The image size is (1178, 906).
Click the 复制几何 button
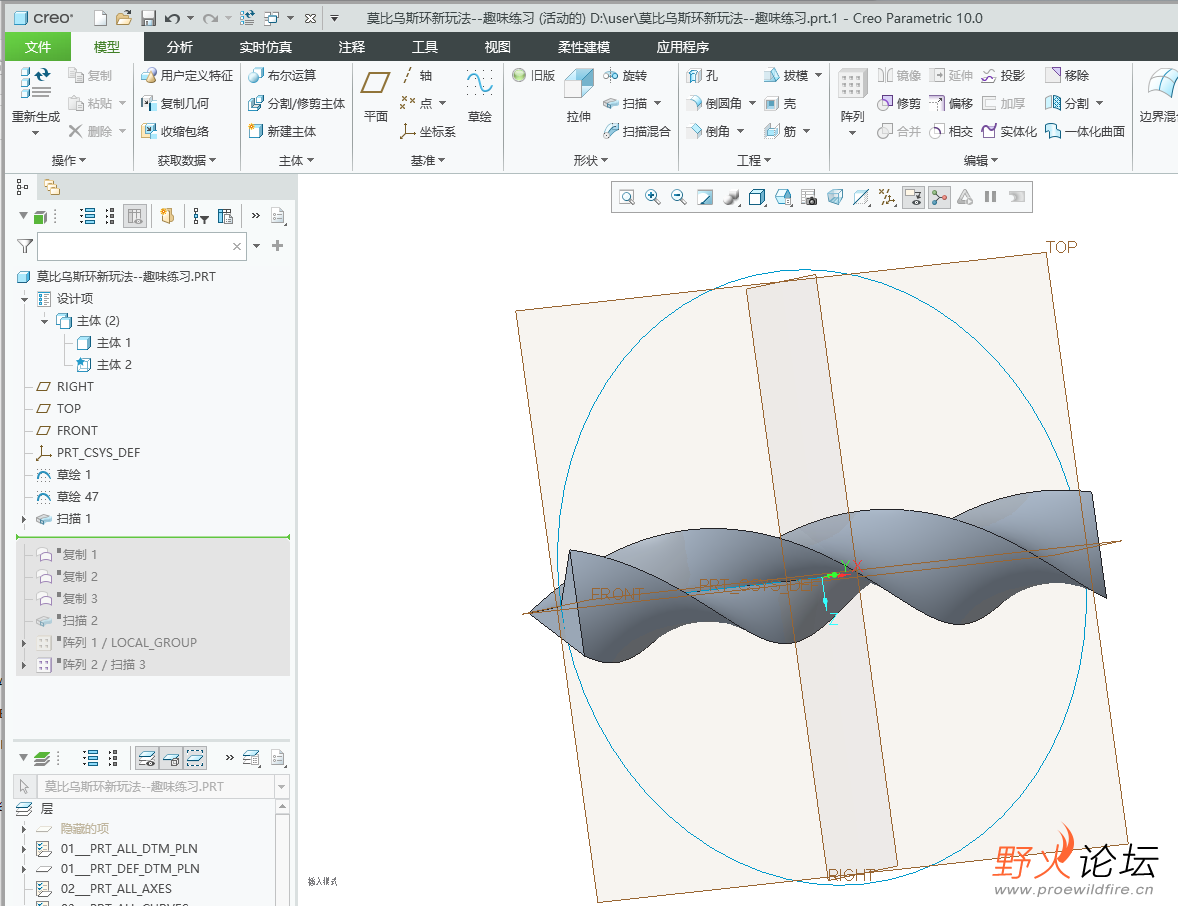(x=175, y=103)
